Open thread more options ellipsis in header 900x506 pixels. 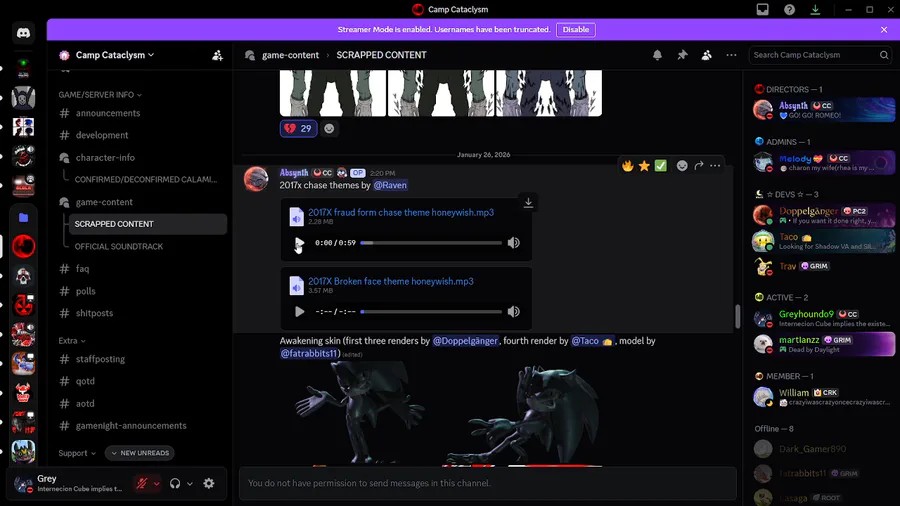(x=731, y=55)
